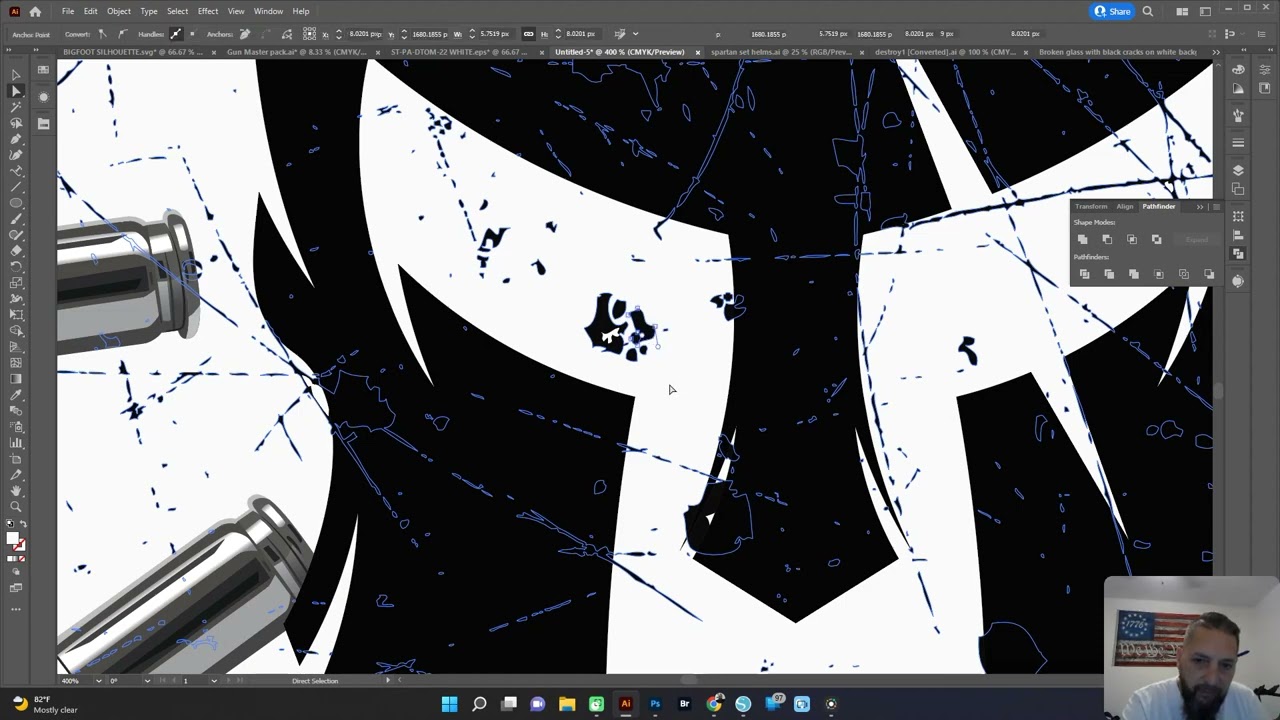
Task: Open the artboard navigation dropdown
Action: point(213,681)
